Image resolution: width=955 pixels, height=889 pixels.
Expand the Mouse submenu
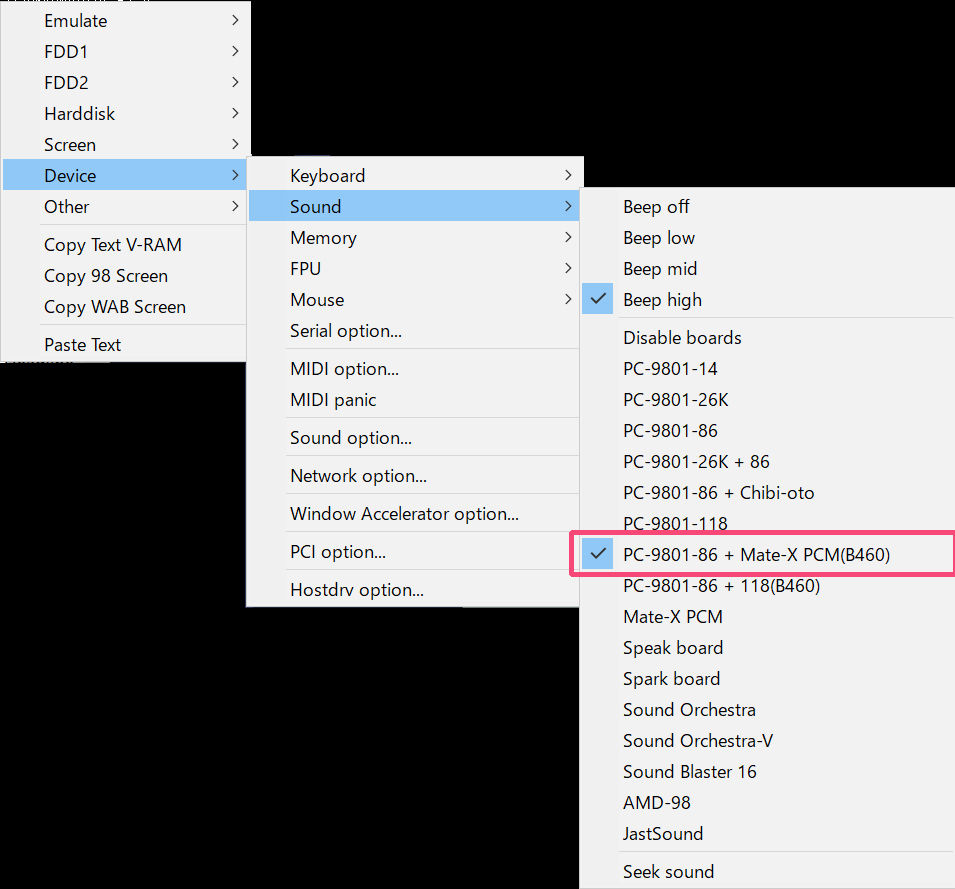414,300
